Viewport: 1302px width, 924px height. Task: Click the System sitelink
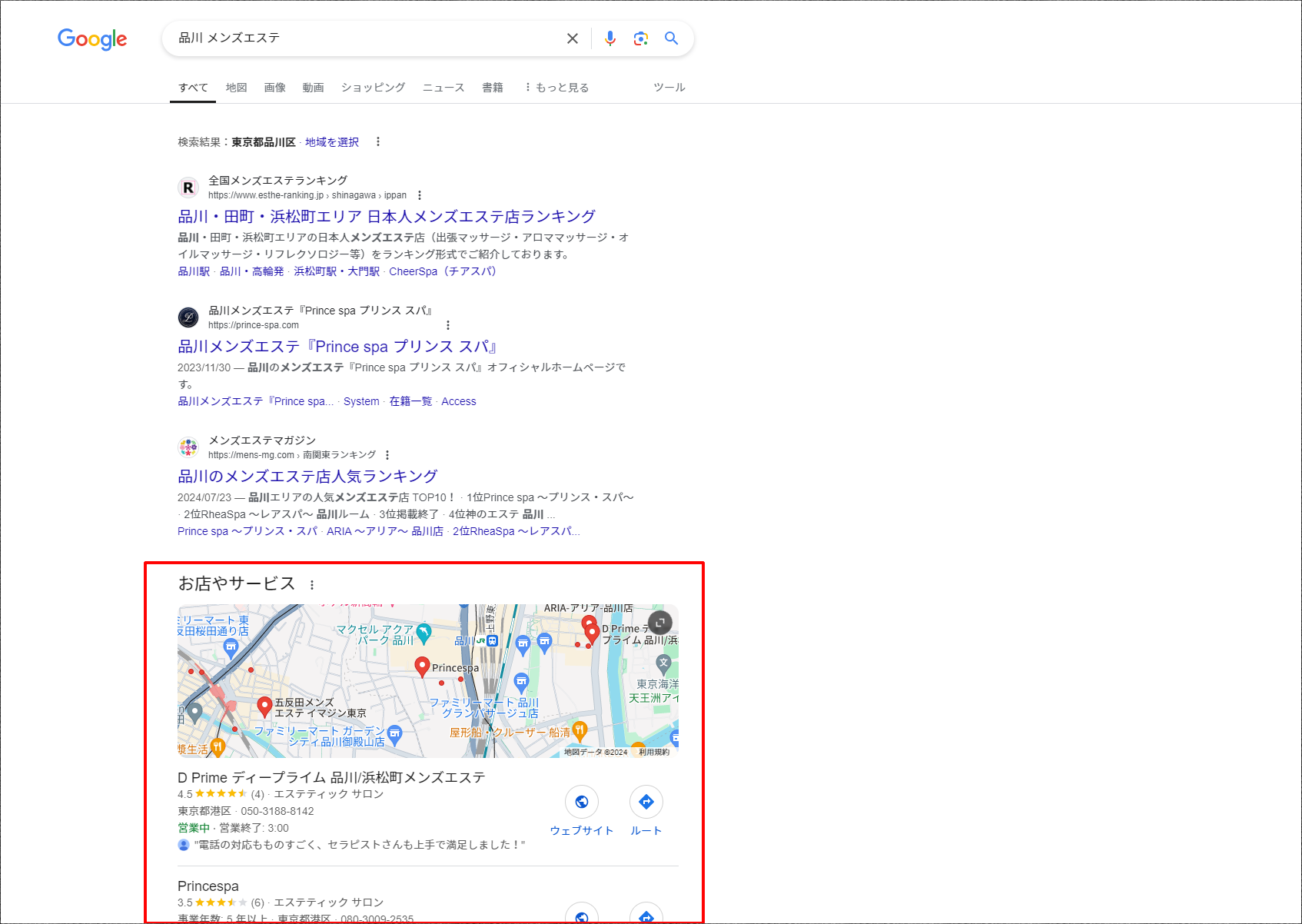click(x=361, y=401)
